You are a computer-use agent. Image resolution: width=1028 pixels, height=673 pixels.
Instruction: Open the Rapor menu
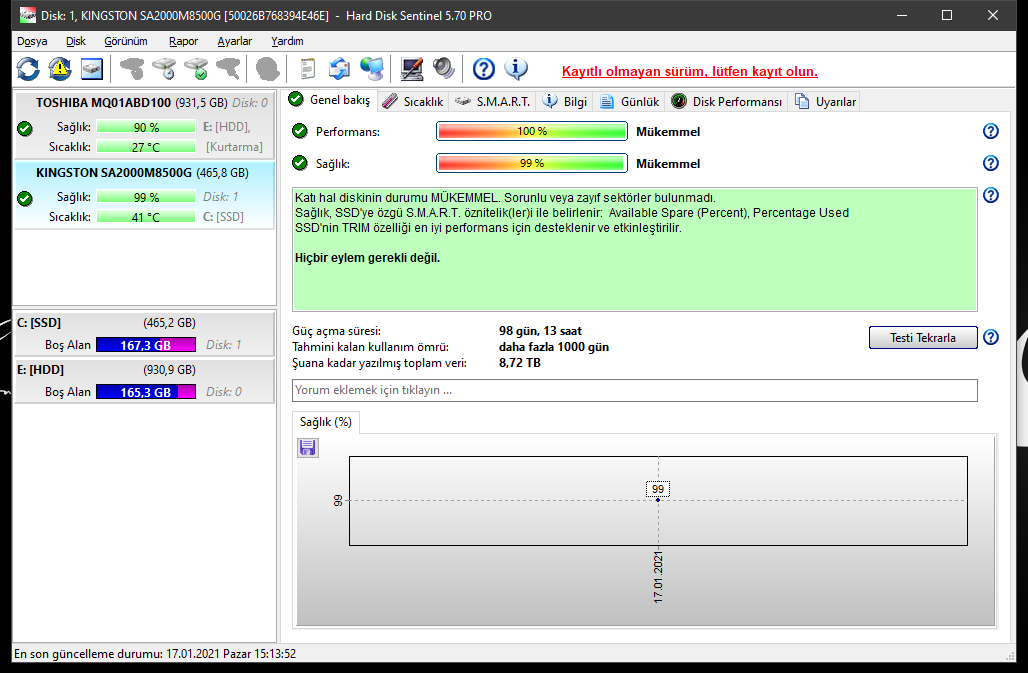(x=183, y=41)
